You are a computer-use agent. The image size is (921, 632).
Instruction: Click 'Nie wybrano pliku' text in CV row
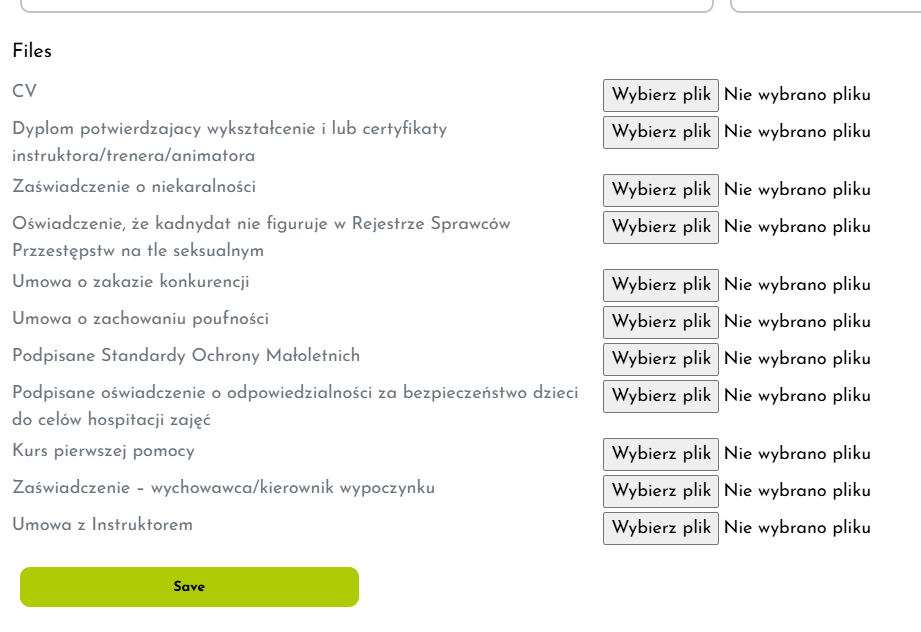click(x=797, y=95)
